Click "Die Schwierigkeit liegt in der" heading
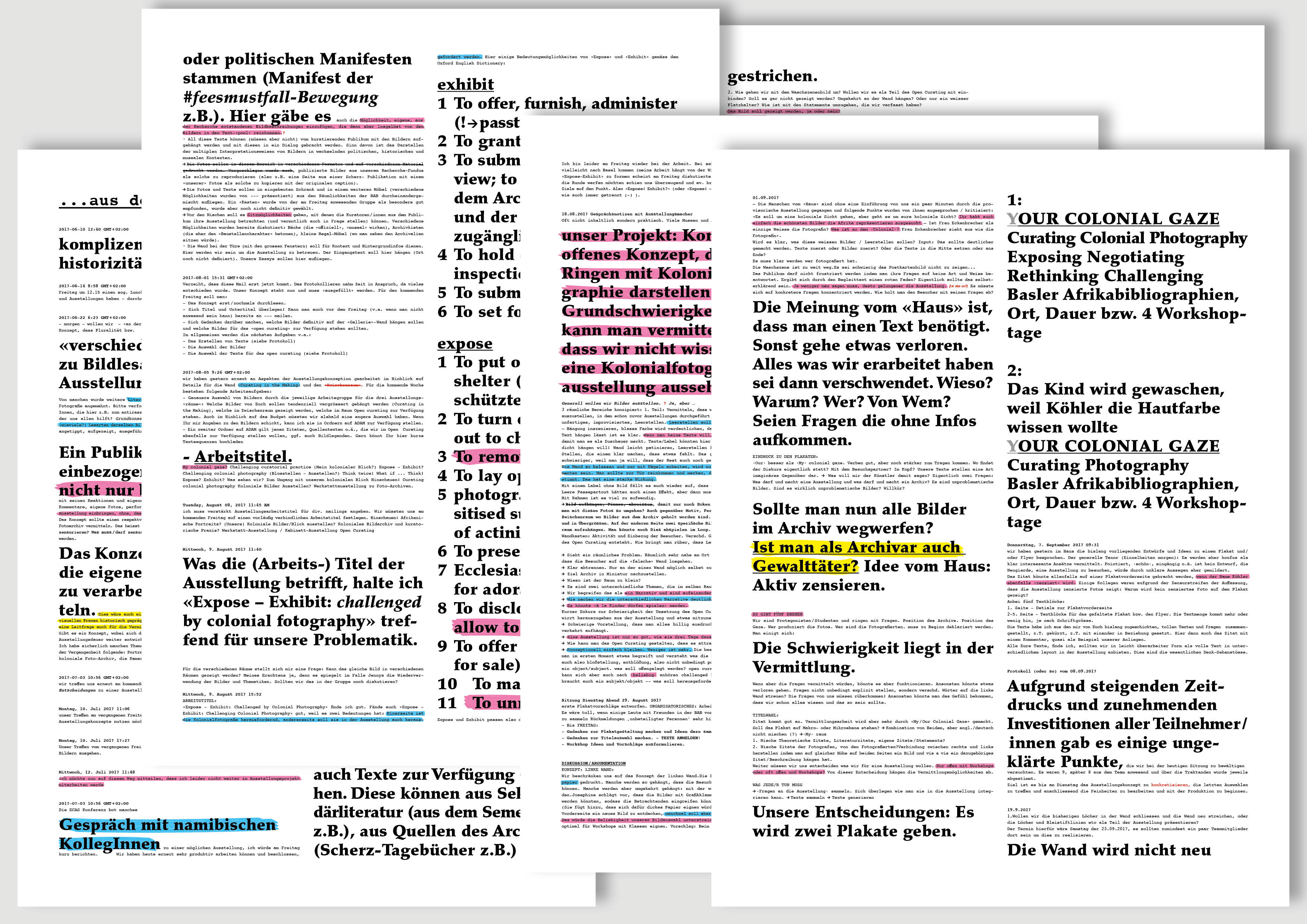Screen dimensions: 1307x924 [x=873, y=648]
